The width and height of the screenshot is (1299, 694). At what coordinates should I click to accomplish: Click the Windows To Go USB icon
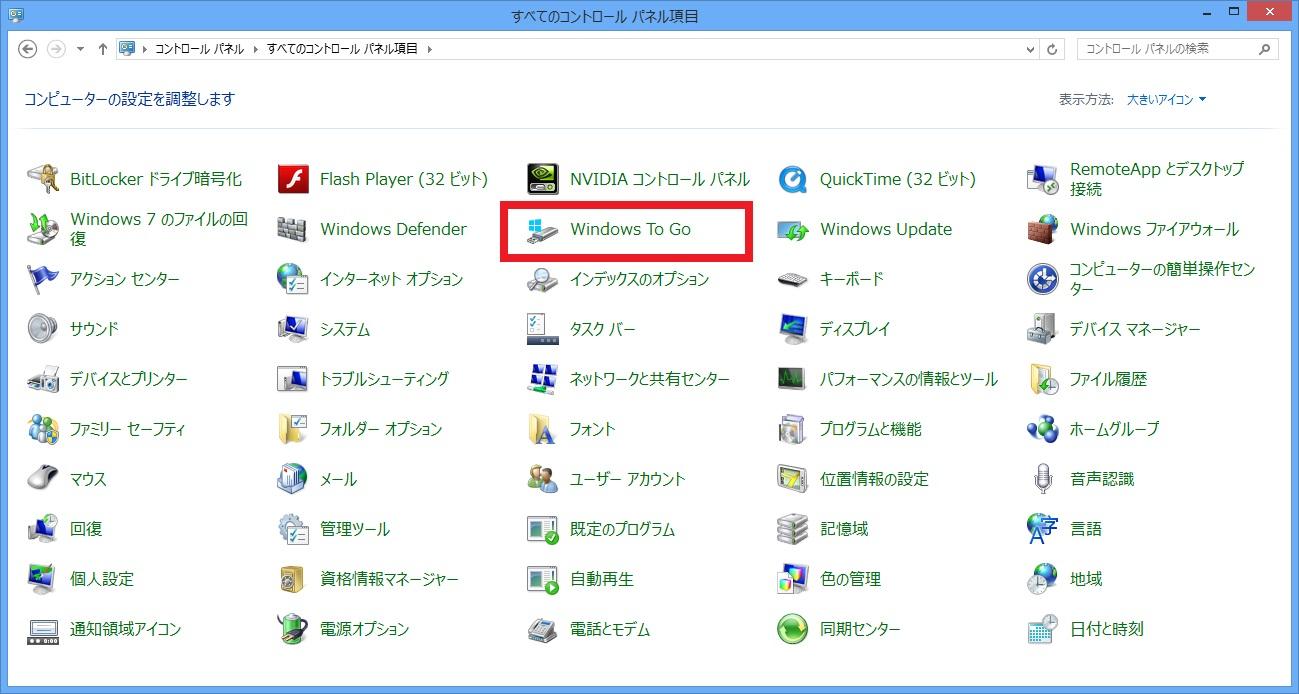click(x=542, y=229)
